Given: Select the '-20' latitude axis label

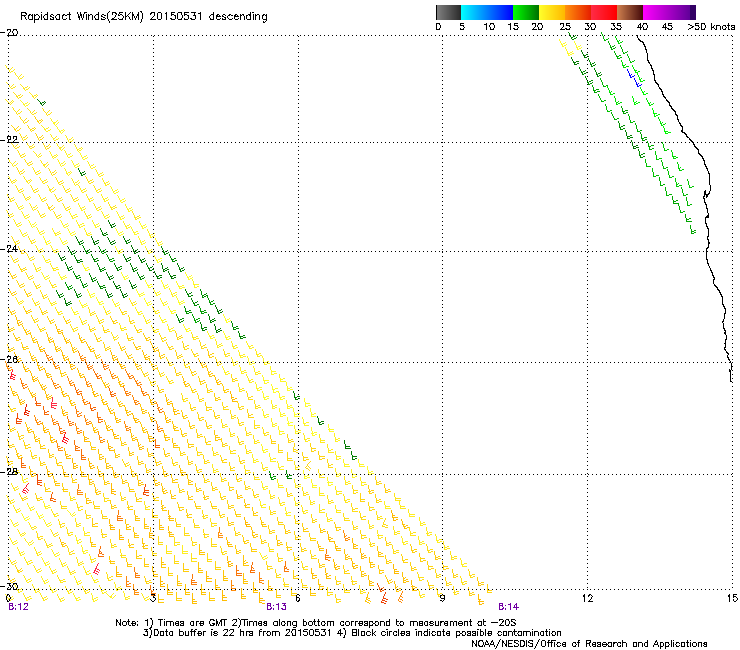Looking at the screenshot, I should pos(9,33).
